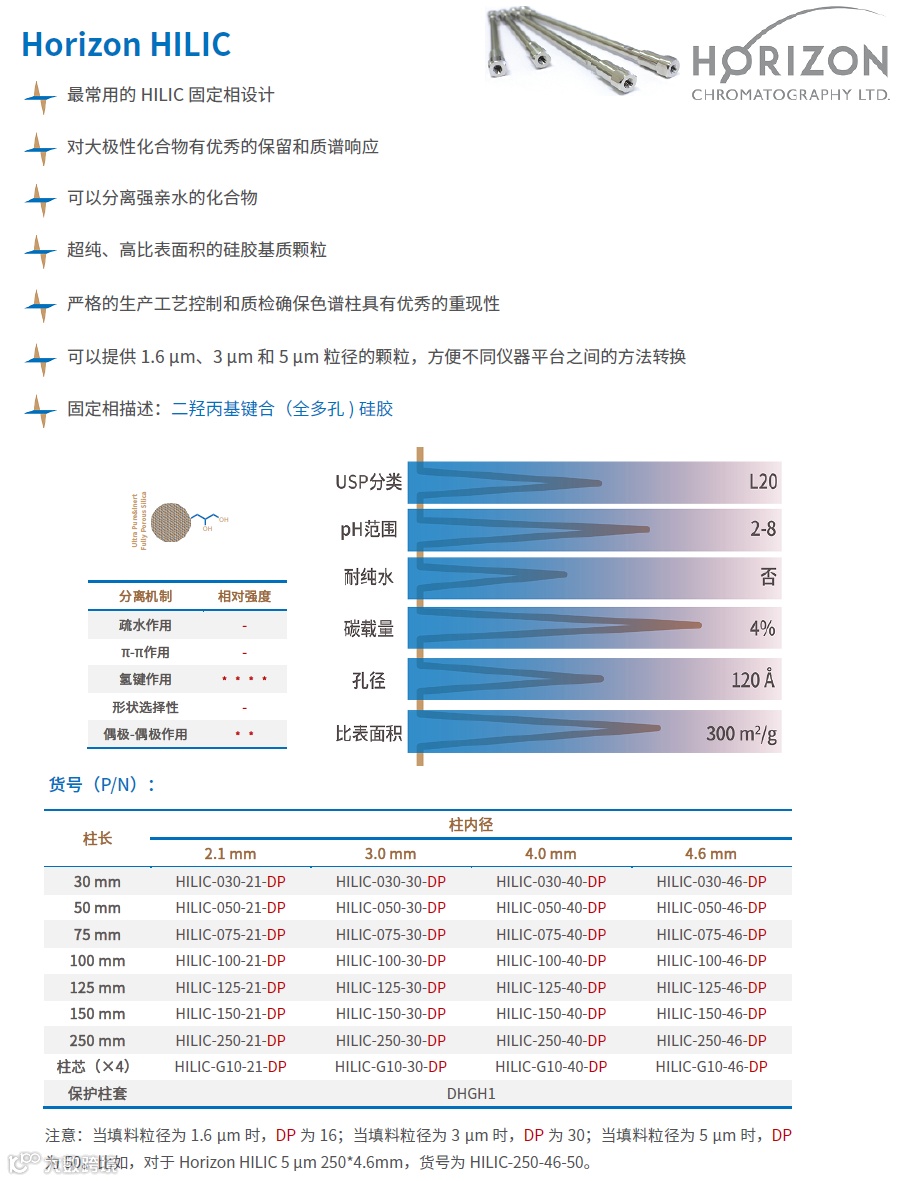The width and height of the screenshot is (900, 1181).
Task: Click part number HILIC-G10-21-DP
Action: [230, 1067]
